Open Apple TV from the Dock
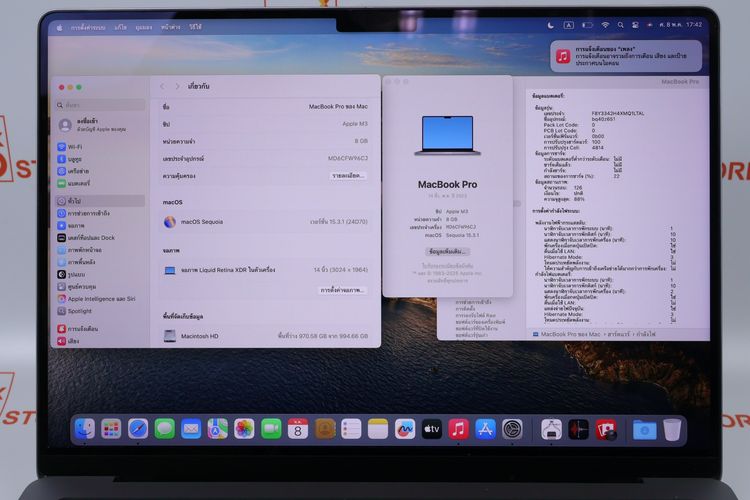 point(431,429)
